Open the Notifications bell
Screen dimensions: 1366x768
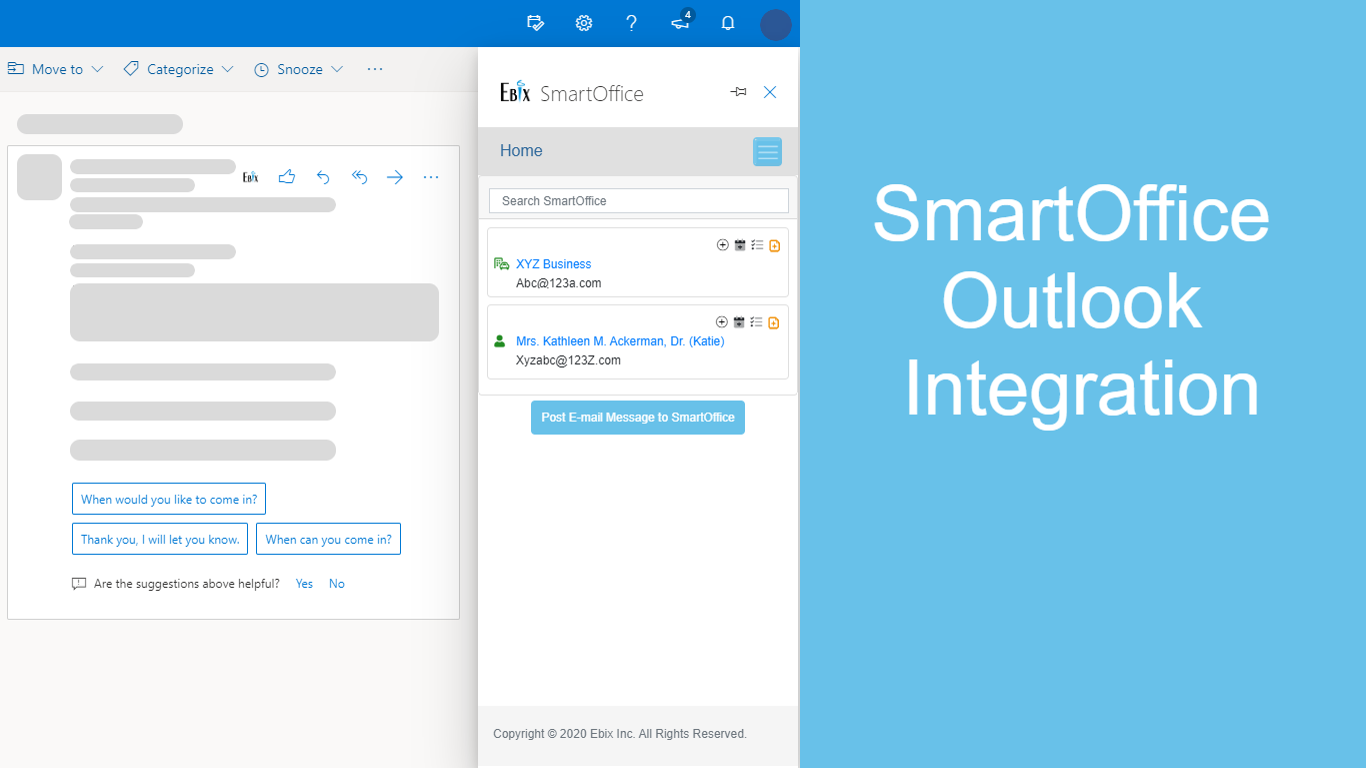click(728, 23)
